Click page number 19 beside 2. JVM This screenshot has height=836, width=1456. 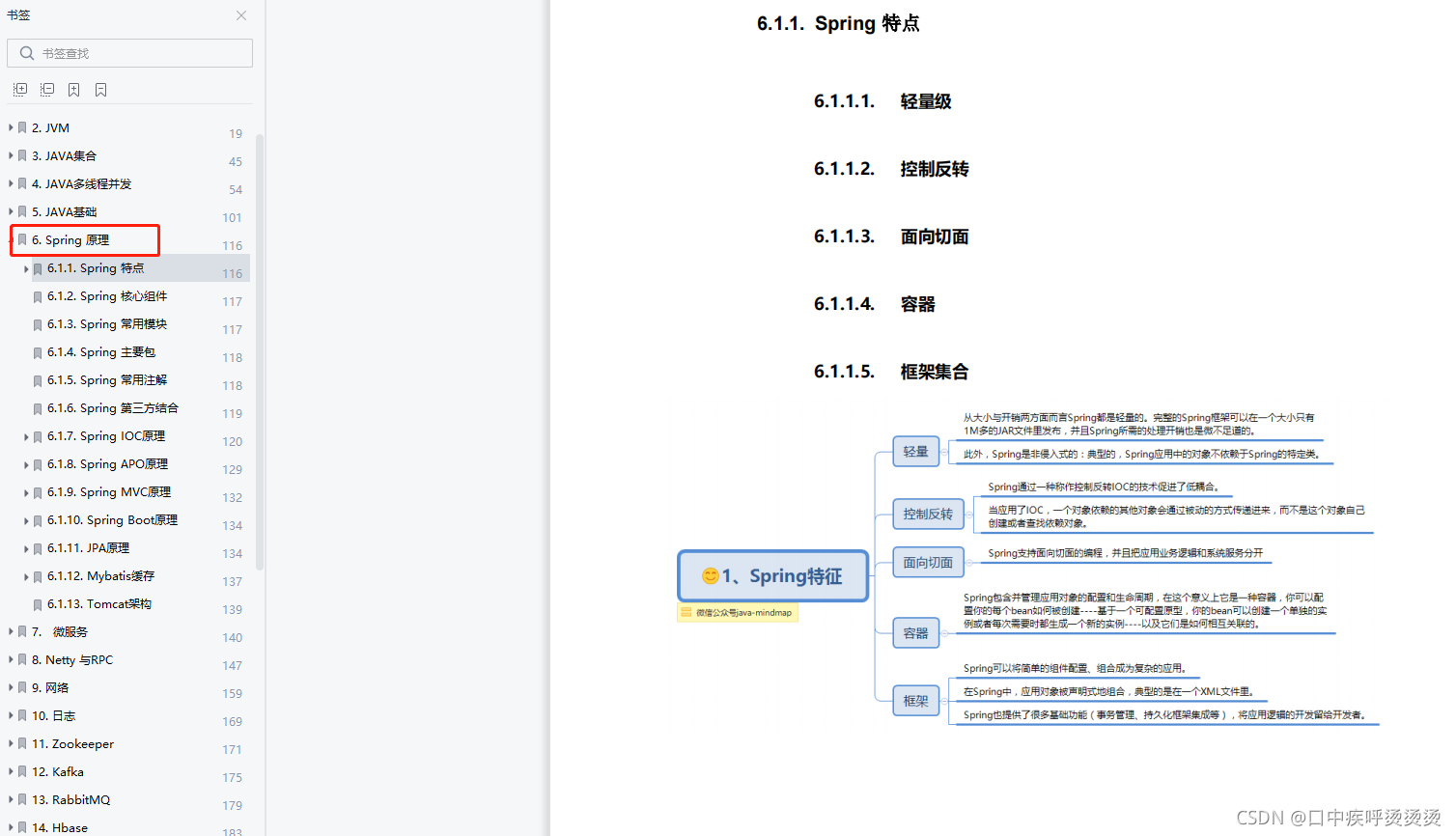236,134
